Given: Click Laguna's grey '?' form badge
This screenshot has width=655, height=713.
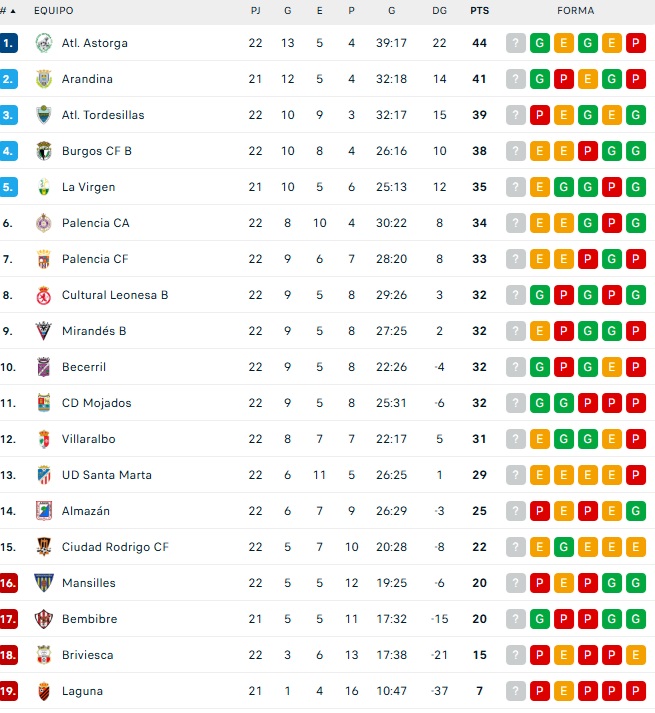Looking at the screenshot, I should [516, 691].
